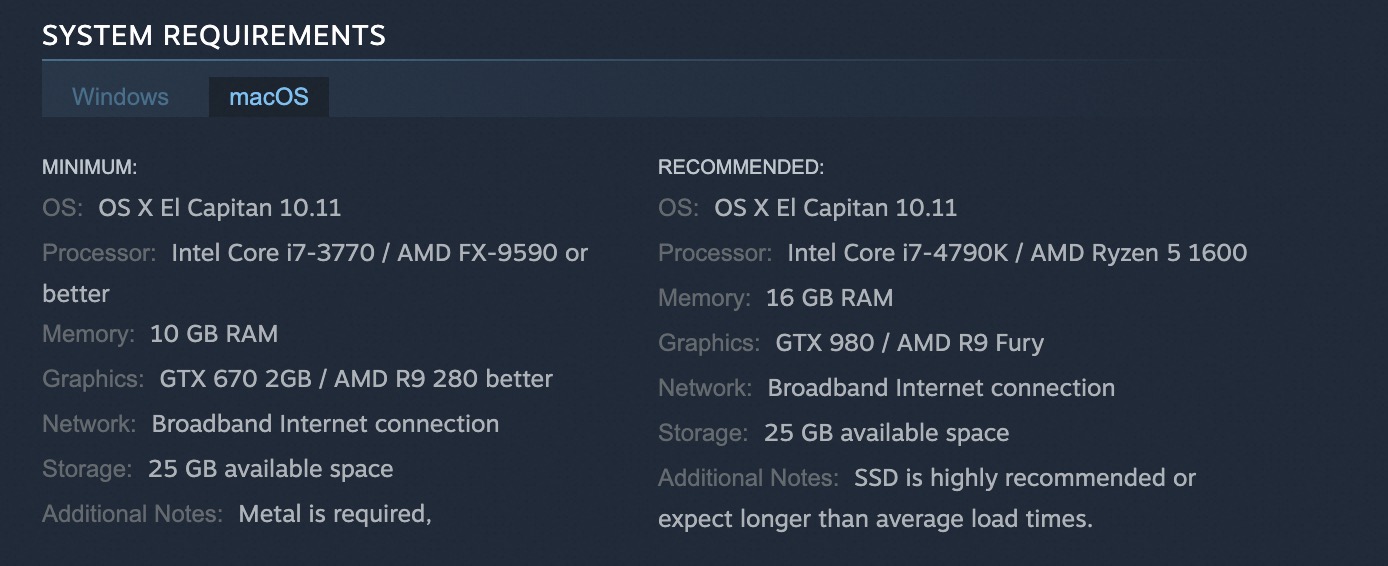Switch to the Windows requirements tab

click(x=120, y=97)
